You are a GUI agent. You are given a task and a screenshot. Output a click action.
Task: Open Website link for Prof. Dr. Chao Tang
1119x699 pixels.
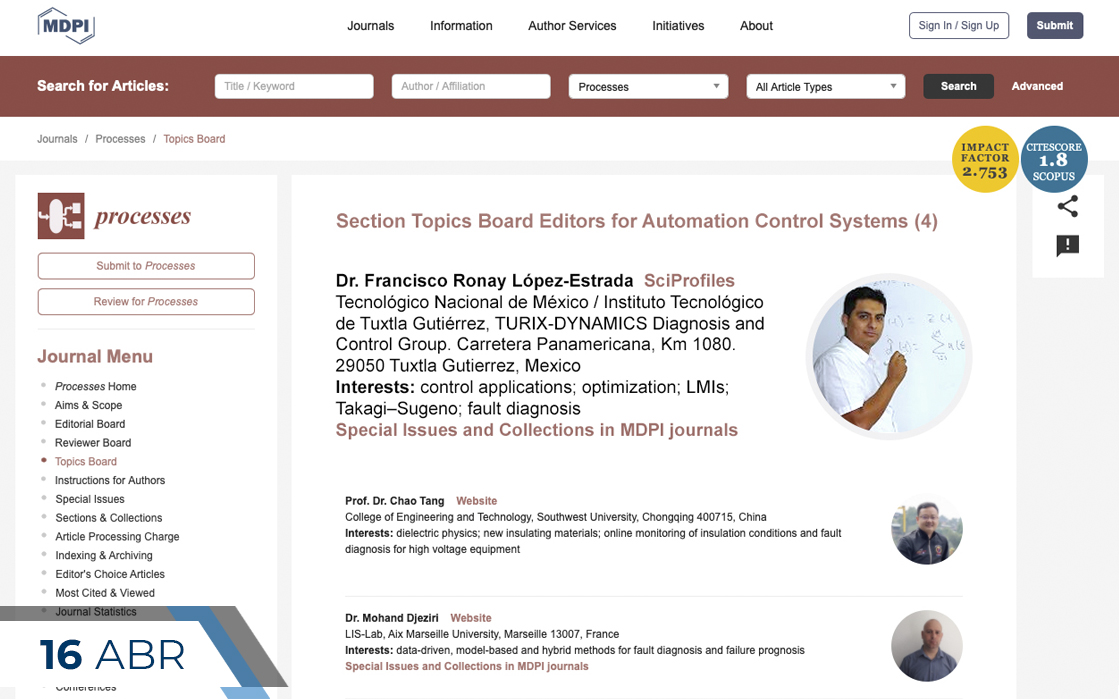[x=477, y=501]
